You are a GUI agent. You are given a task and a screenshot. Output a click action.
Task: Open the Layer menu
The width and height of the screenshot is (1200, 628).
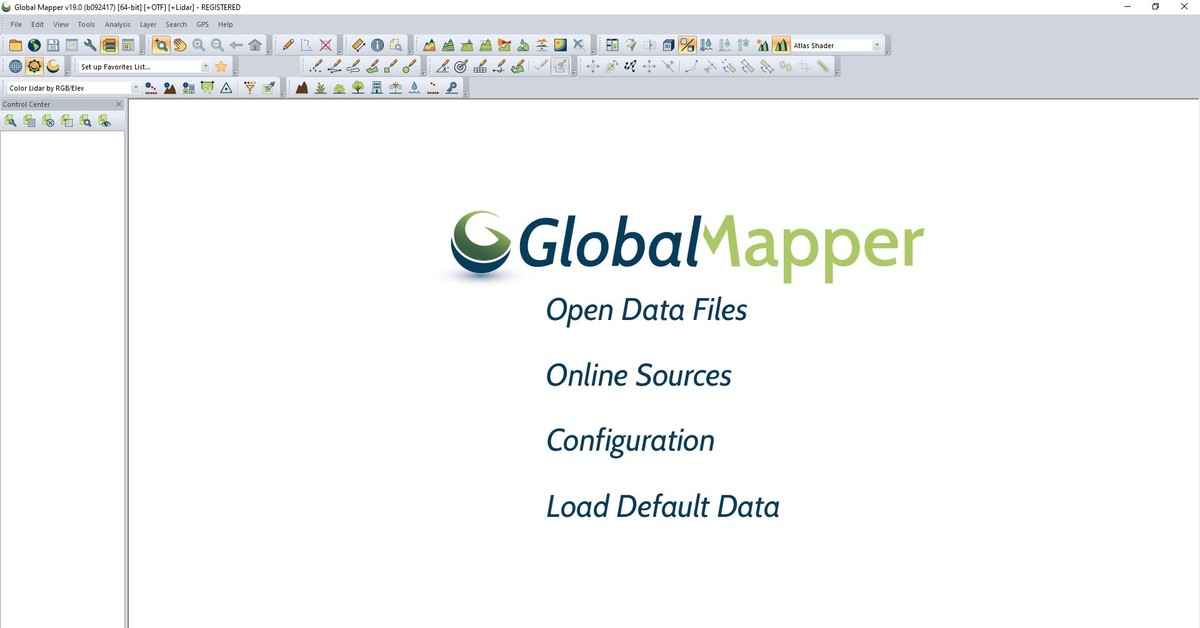pyautogui.click(x=148, y=24)
